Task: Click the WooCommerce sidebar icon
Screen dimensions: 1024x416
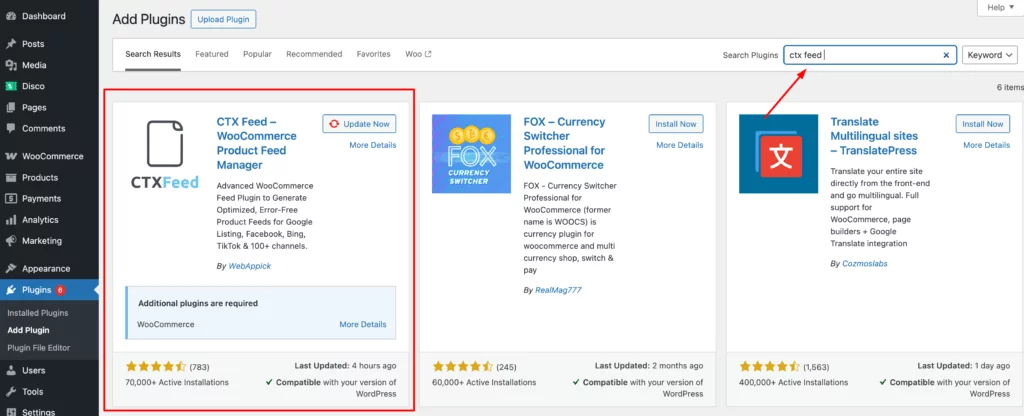Action: click(10, 156)
